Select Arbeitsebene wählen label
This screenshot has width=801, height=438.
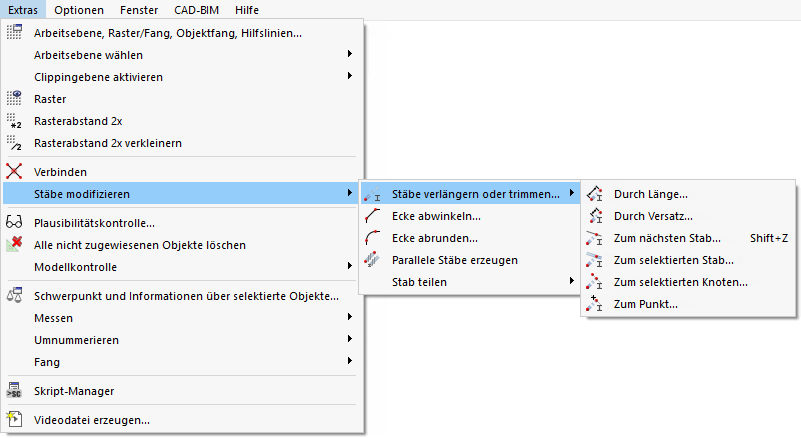(88, 55)
